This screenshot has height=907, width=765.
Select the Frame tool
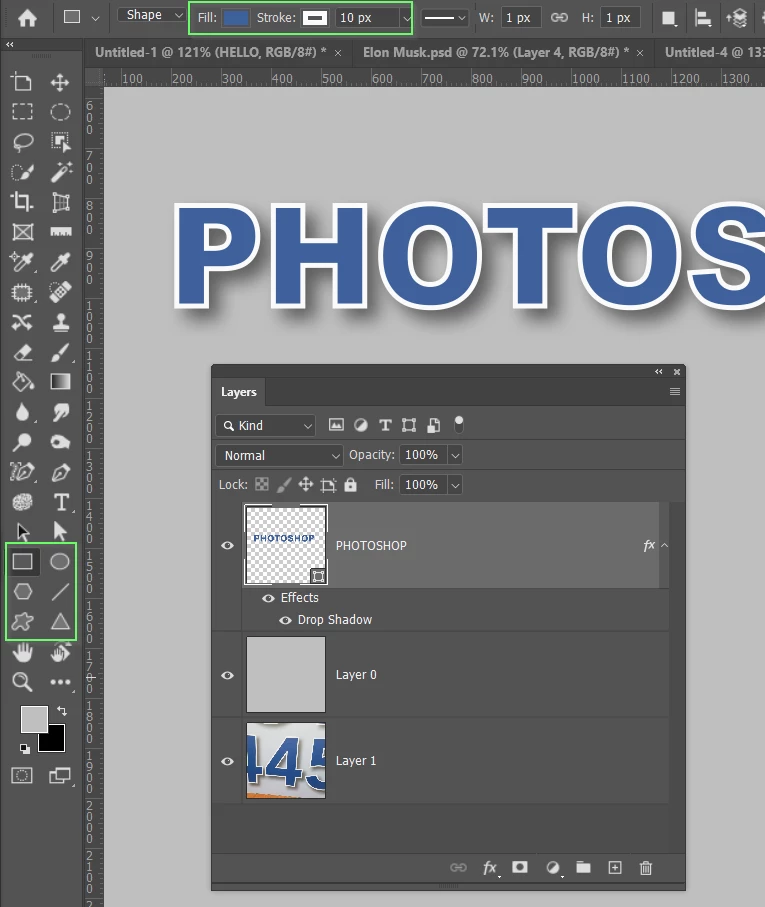pyautogui.click(x=22, y=232)
